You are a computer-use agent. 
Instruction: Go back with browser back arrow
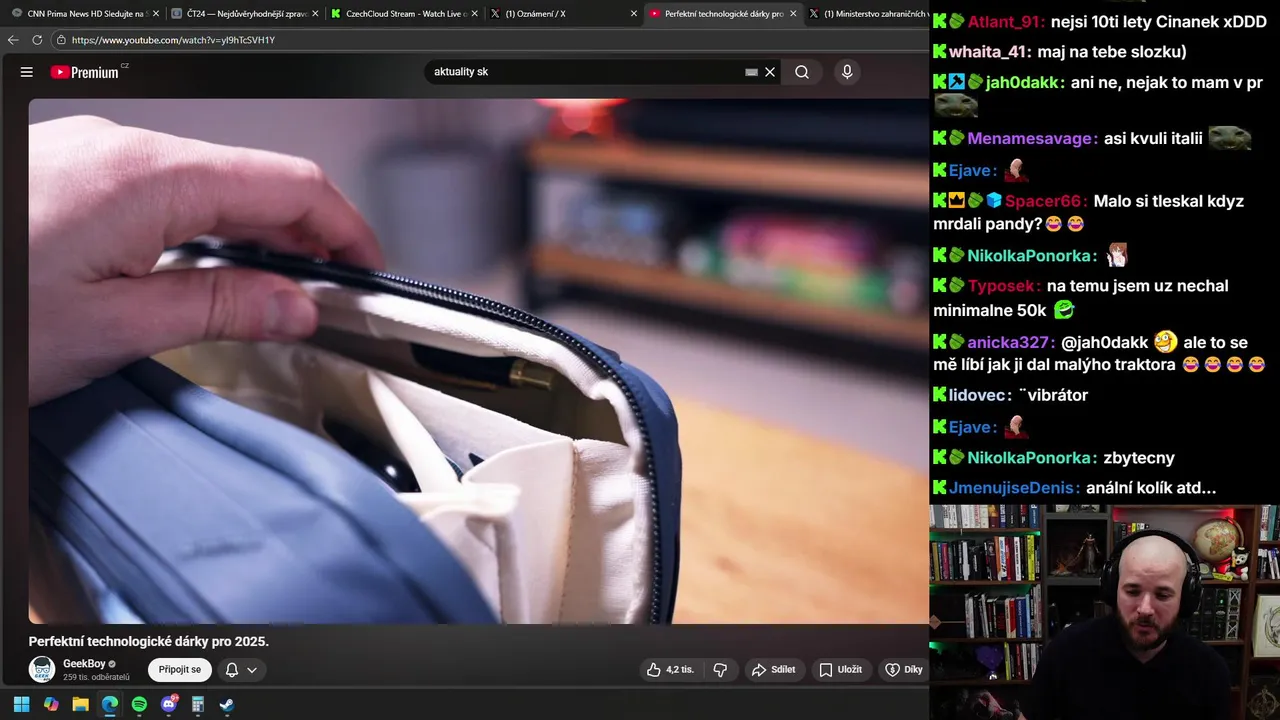pyautogui.click(x=13, y=40)
